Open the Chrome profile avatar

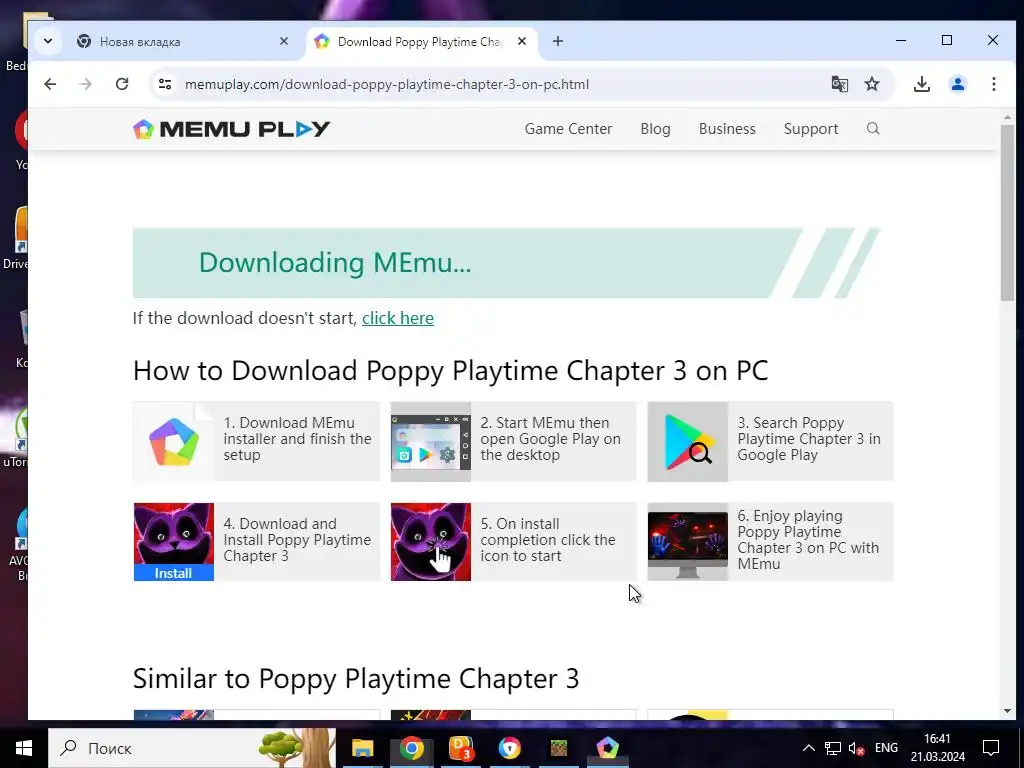click(x=957, y=84)
